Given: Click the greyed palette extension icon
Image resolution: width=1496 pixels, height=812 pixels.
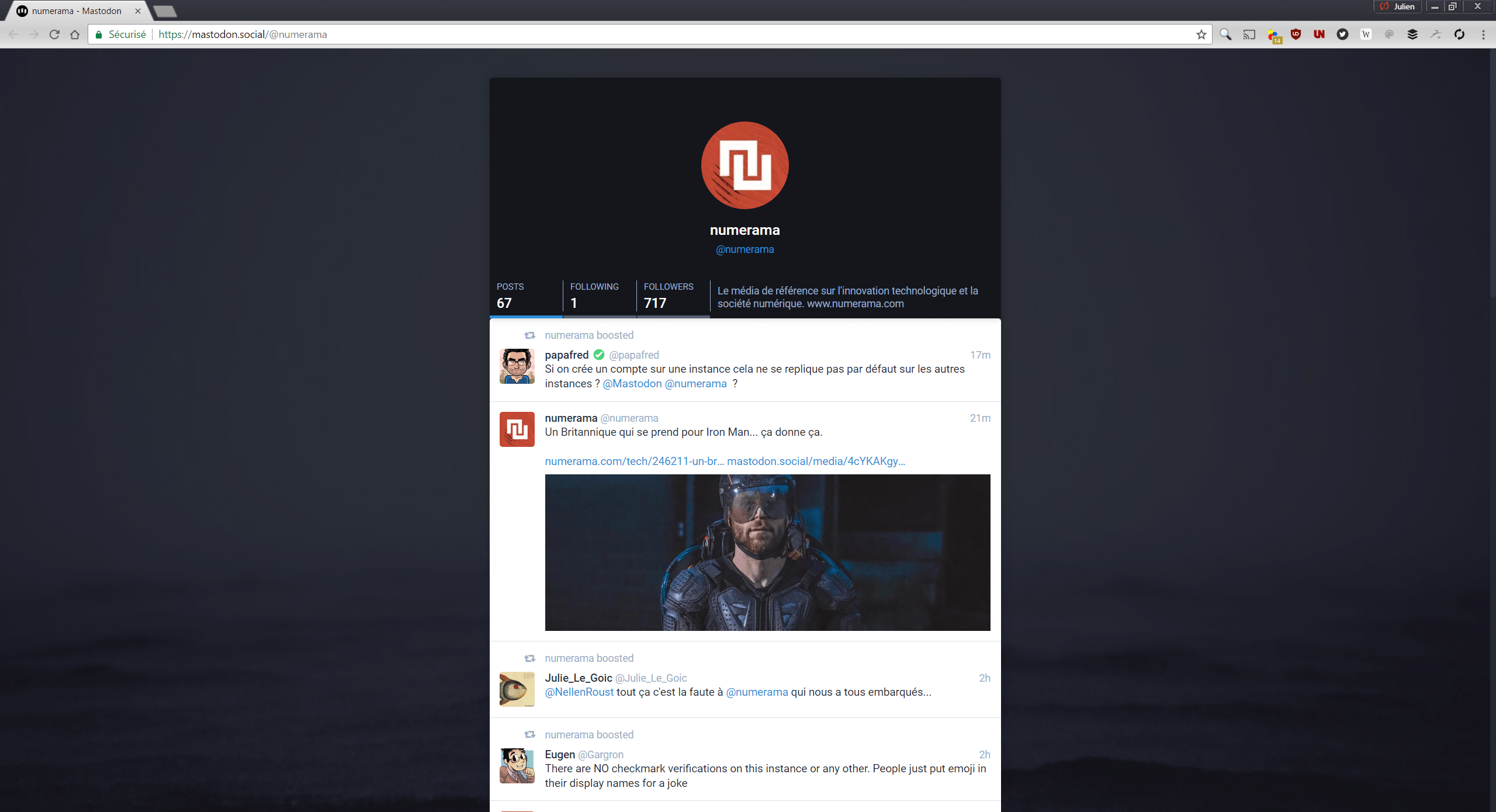Looking at the screenshot, I should point(1389,34).
